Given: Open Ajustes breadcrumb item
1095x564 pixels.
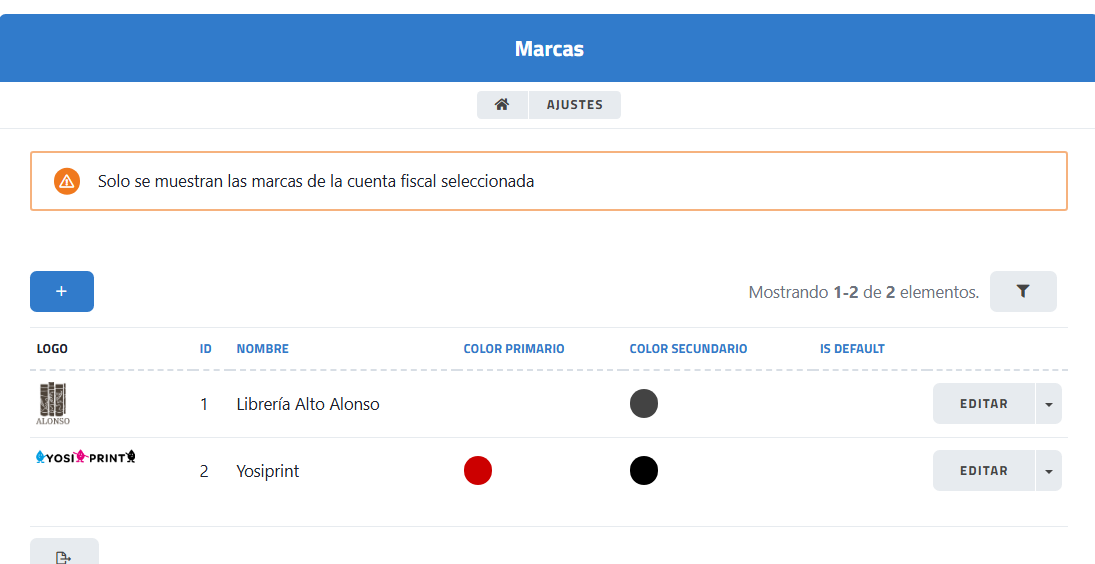Looking at the screenshot, I should coord(575,105).
